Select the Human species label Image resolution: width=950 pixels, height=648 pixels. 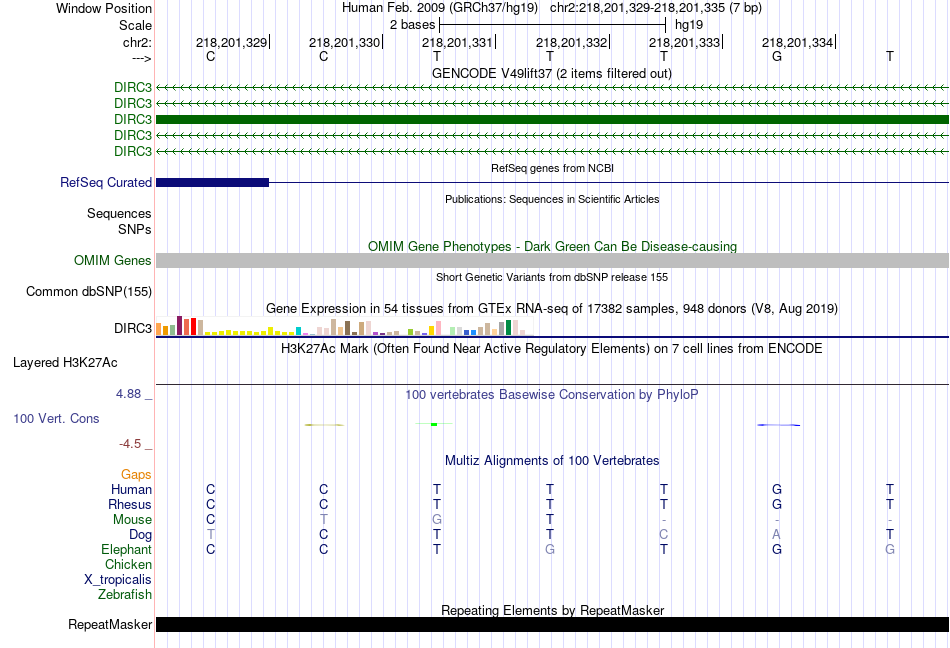click(131, 489)
